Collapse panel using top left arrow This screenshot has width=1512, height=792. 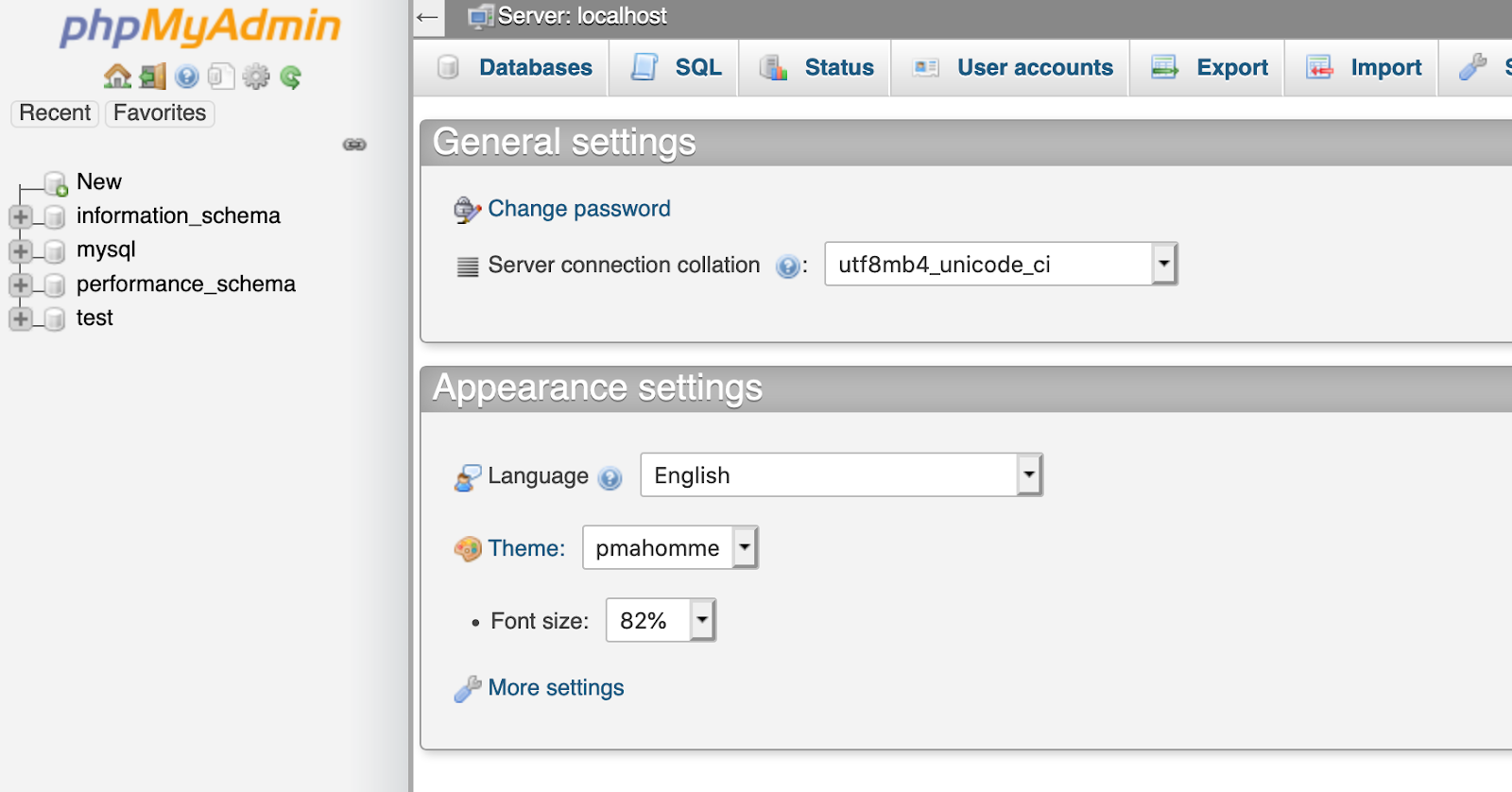tap(428, 17)
